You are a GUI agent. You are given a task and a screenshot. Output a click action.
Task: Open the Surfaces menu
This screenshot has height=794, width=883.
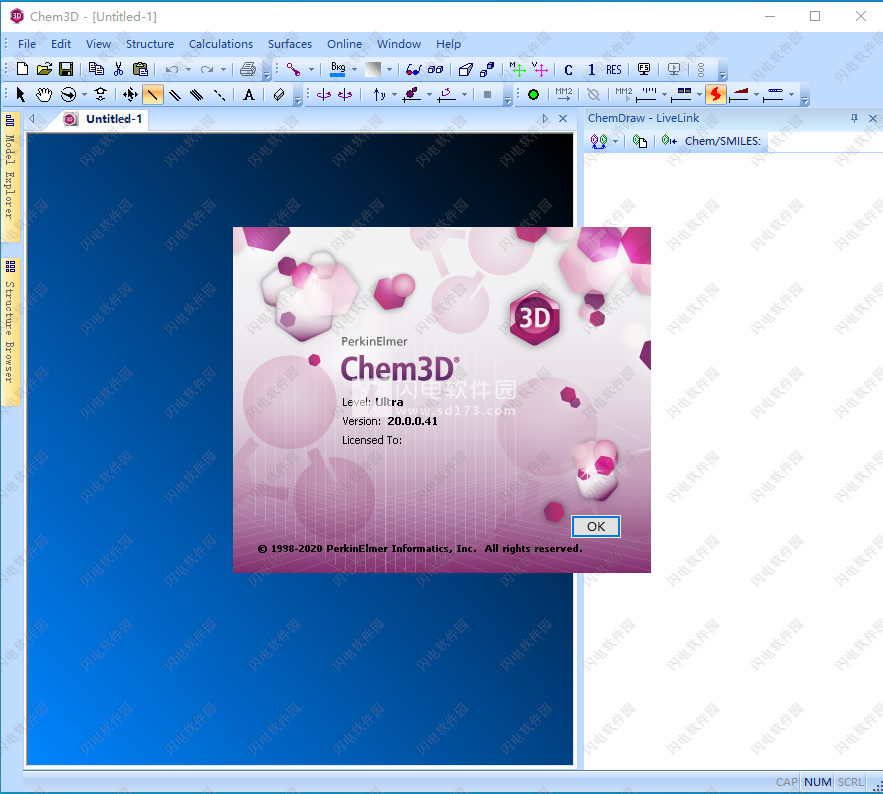290,44
